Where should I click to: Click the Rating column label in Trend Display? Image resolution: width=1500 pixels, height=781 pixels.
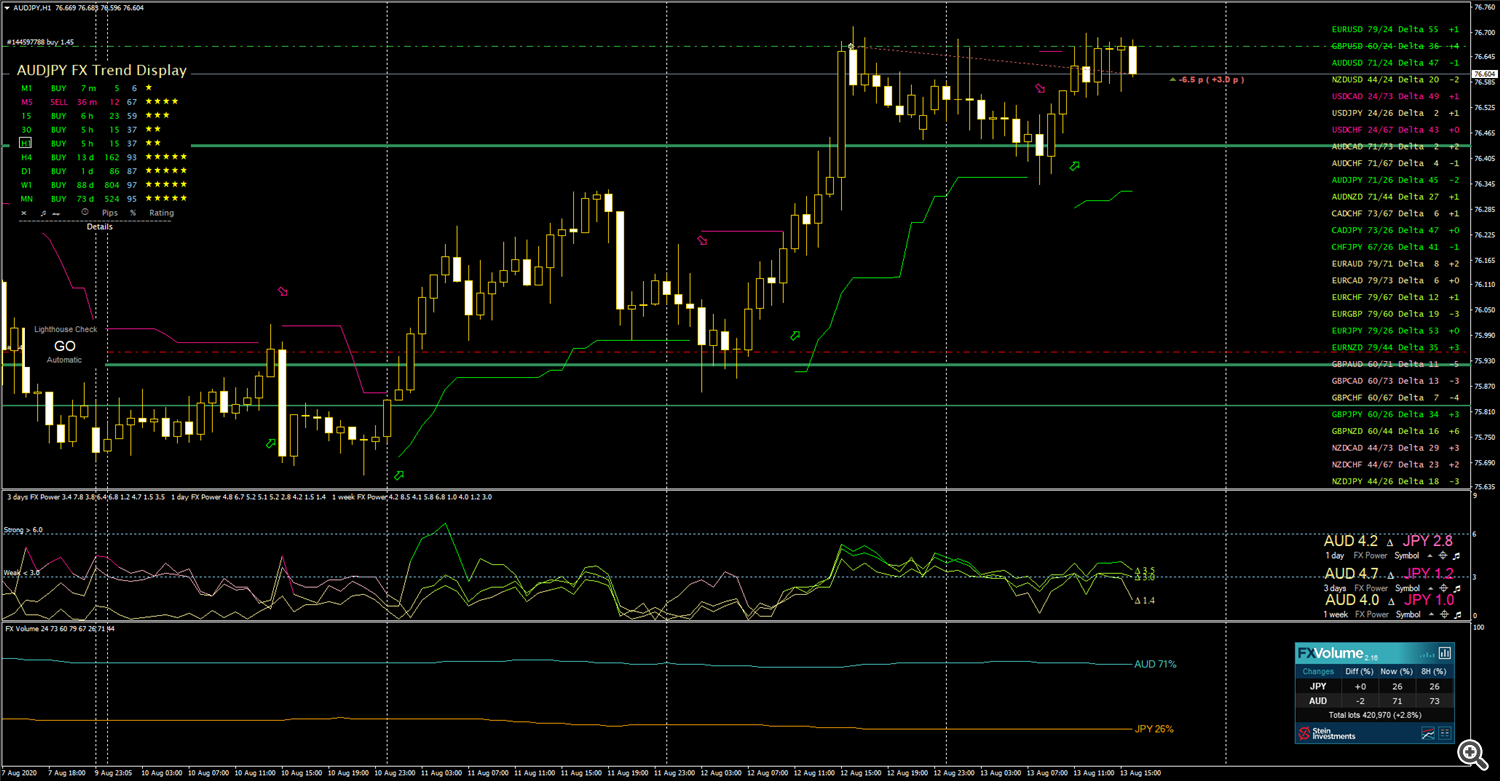pos(161,213)
